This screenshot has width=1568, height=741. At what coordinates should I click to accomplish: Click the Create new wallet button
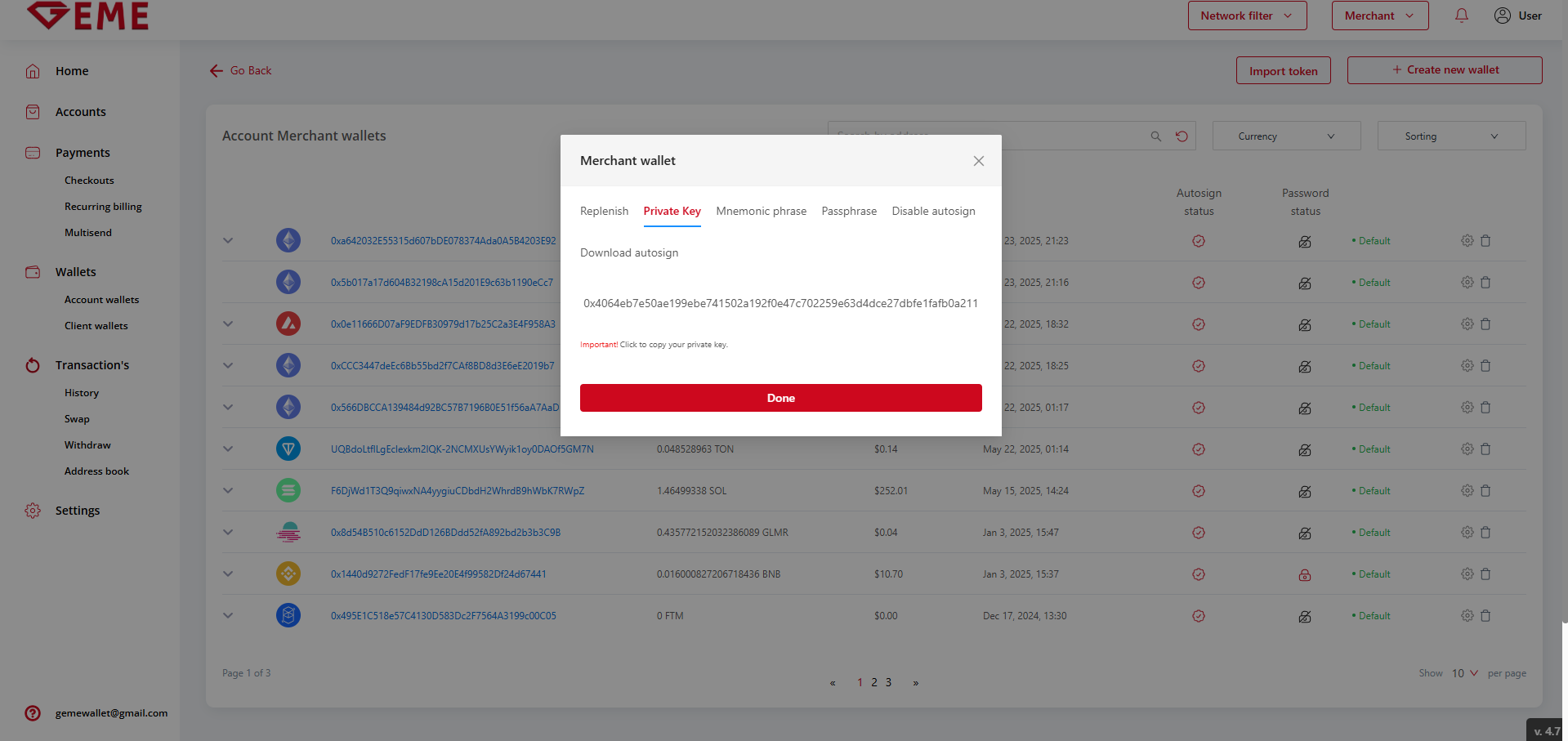tap(1444, 70)
